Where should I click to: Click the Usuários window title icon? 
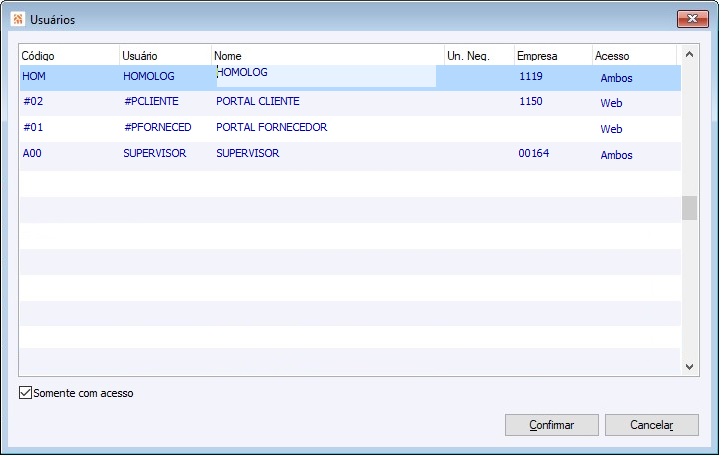18,19
